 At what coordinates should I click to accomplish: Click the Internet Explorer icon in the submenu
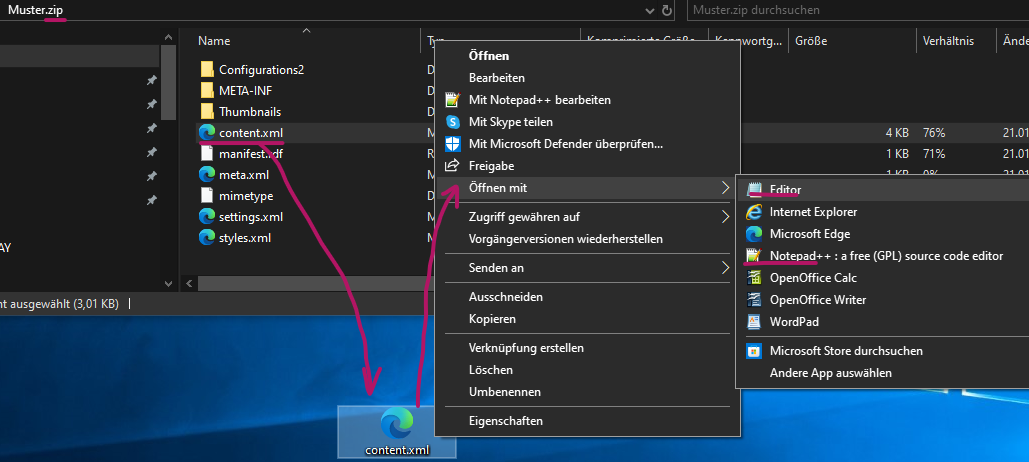click(754, 212)
